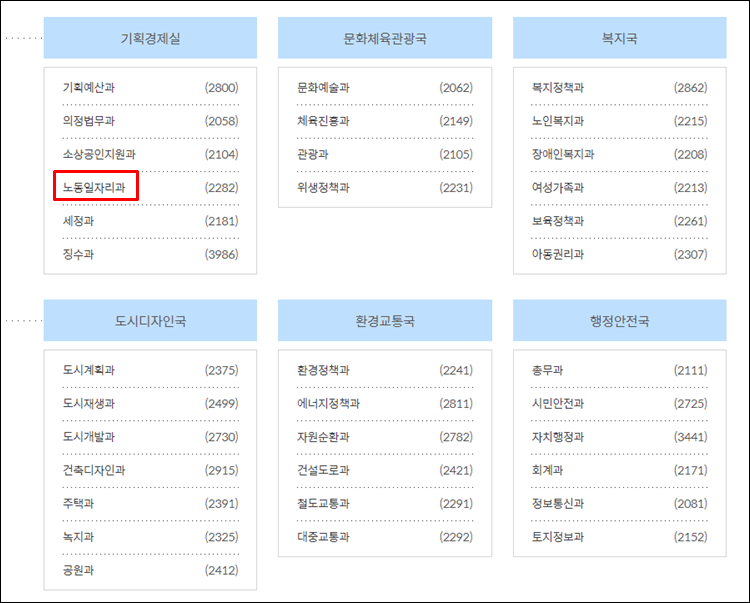Open the 문화체육관광국 department header
This screenshot has height=603, width=750.
385,38
